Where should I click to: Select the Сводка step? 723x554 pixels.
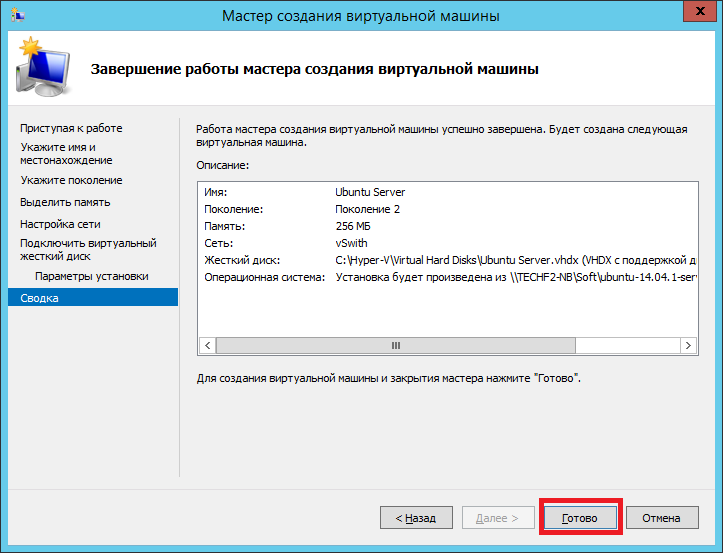93,298
